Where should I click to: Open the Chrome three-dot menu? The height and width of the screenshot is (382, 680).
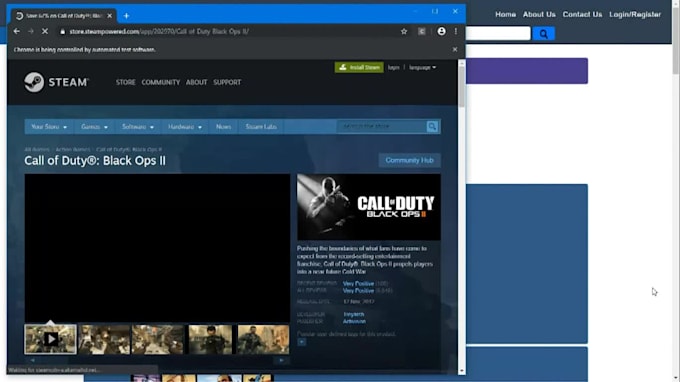pyautogui.click(x=456, y=31)
